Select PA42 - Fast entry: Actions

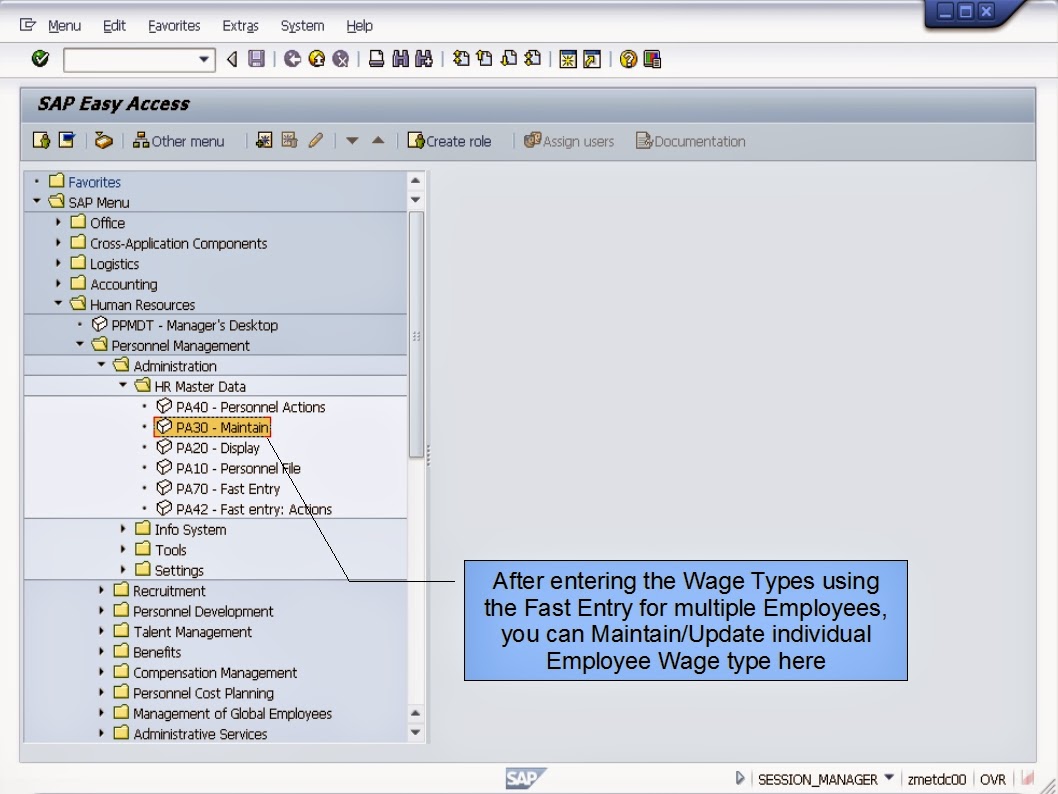point(244,509)
